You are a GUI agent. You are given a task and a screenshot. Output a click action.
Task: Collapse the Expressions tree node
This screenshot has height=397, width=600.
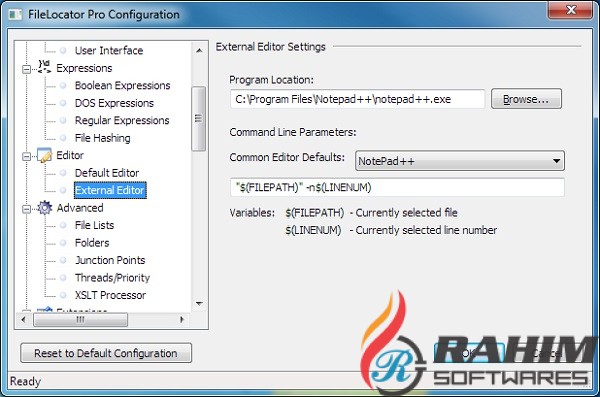(26, 69)
